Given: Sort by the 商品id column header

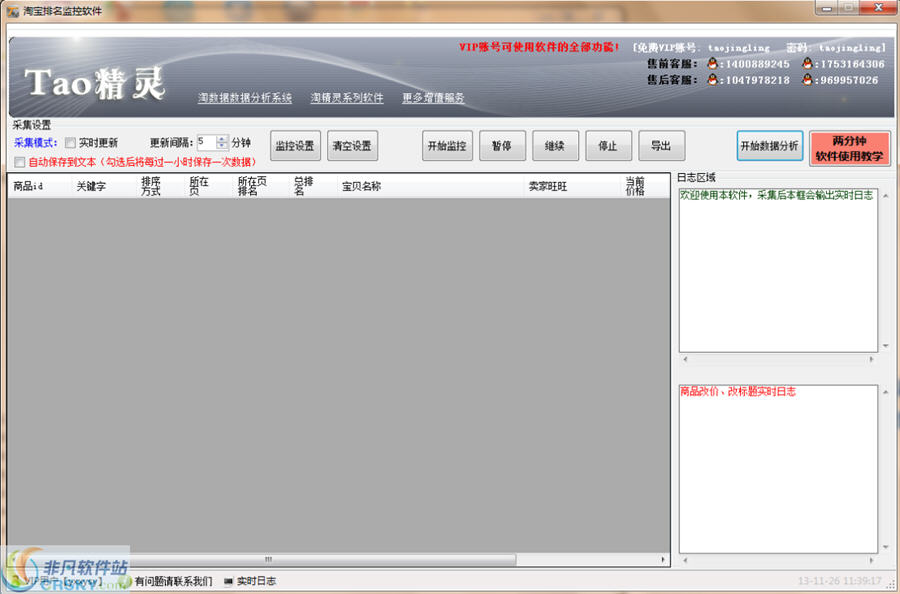Looking at the screenshot, I should pyautogui.click(x=40, y=186).
